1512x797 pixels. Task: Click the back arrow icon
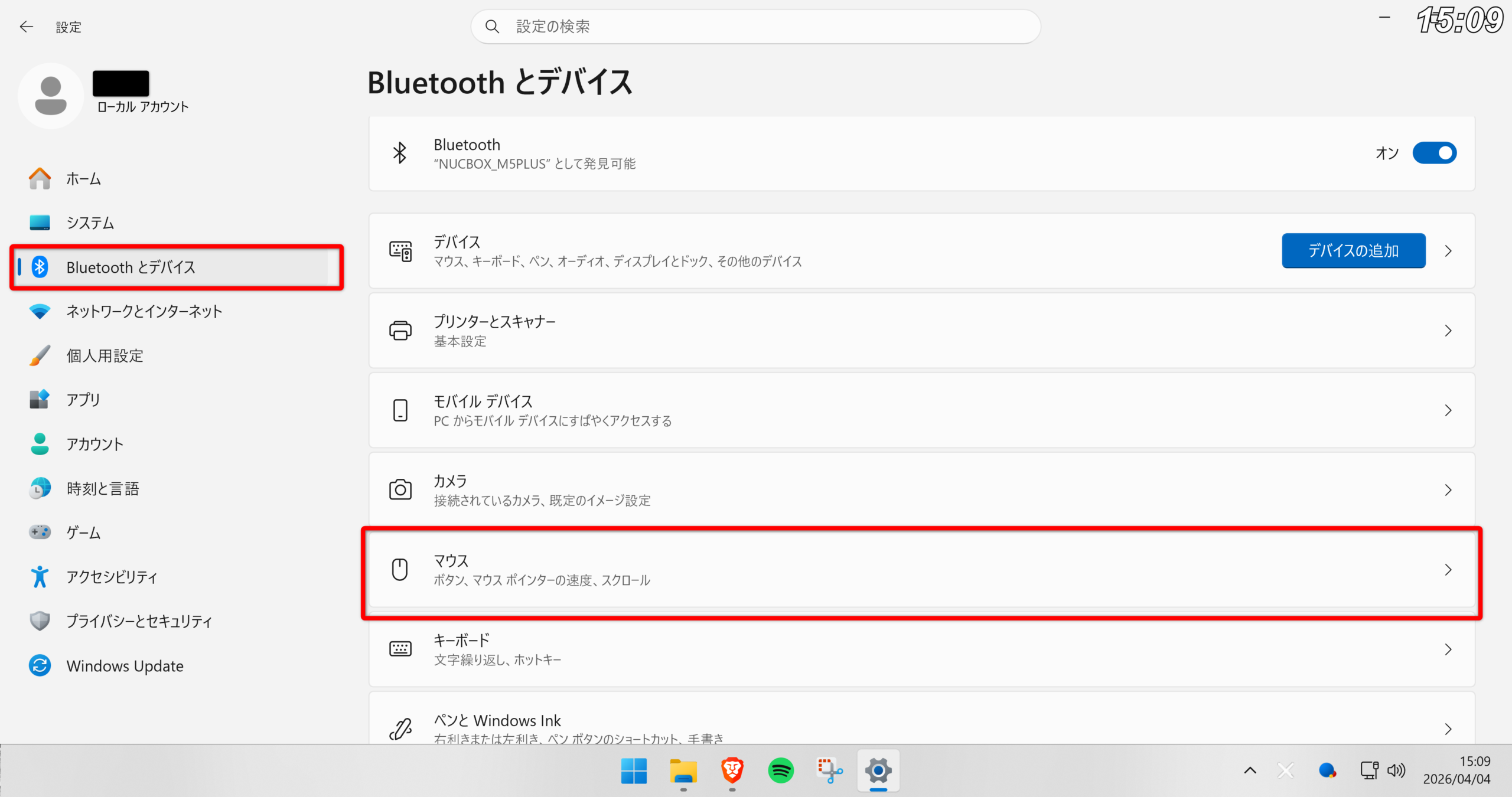pos(26,27)
